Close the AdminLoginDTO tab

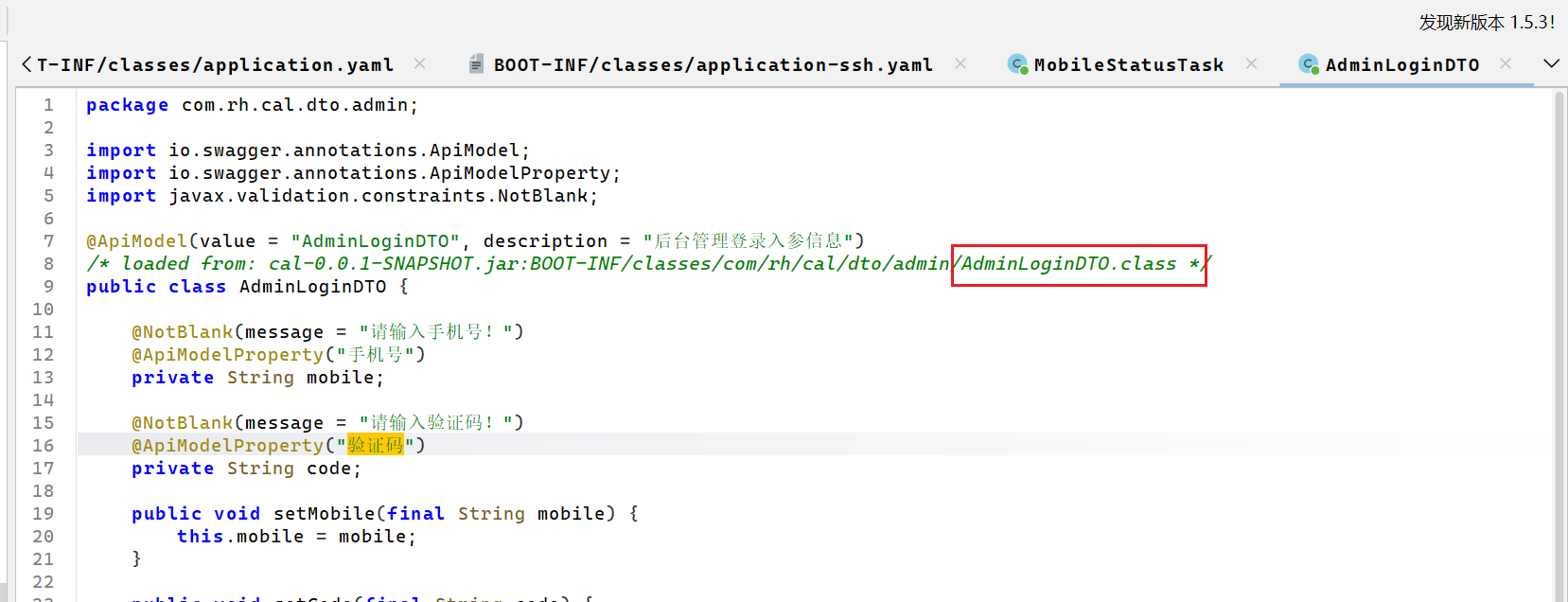coord(1506,63)
